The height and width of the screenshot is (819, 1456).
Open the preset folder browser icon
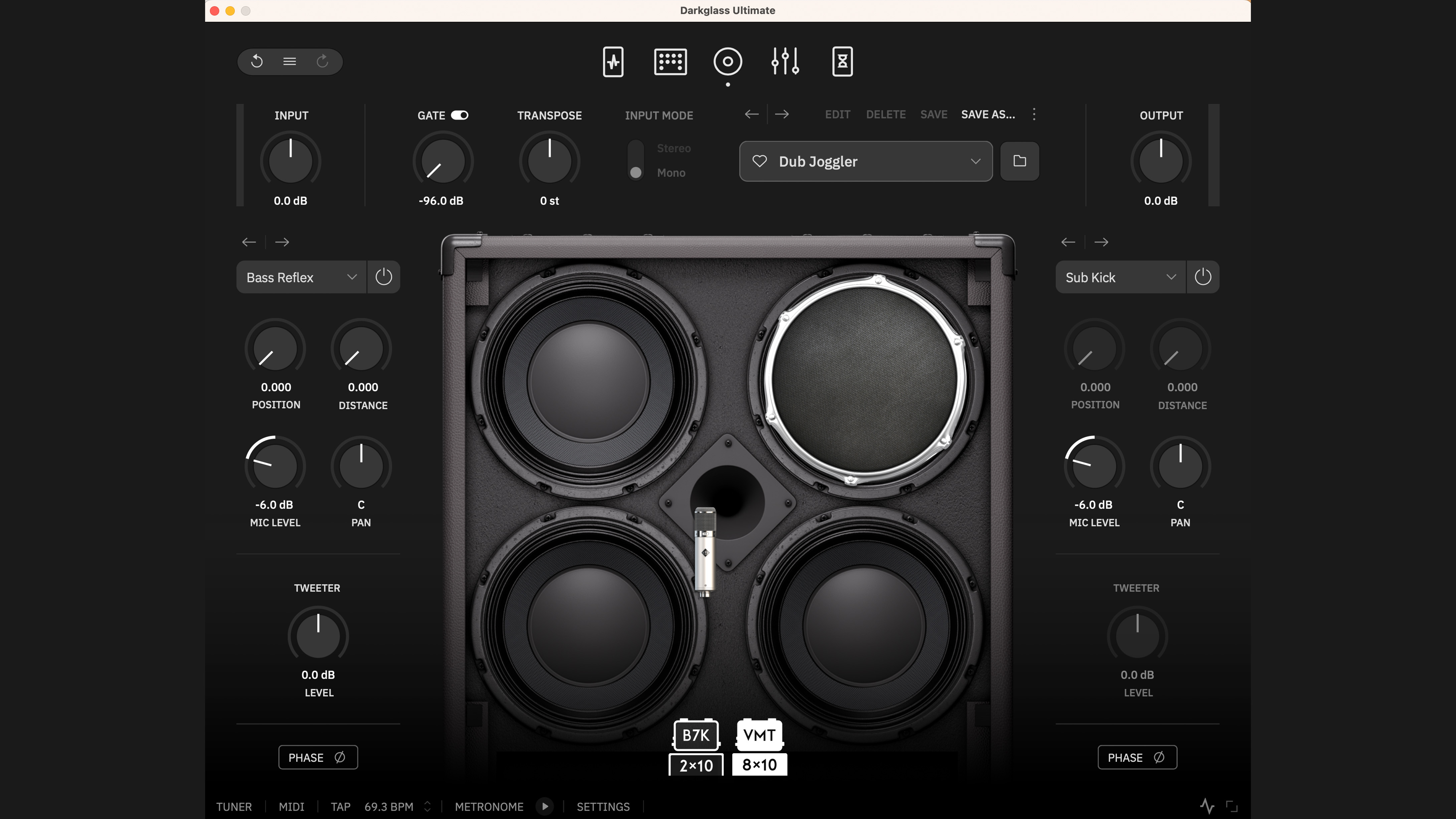(x=1019, y=161)
